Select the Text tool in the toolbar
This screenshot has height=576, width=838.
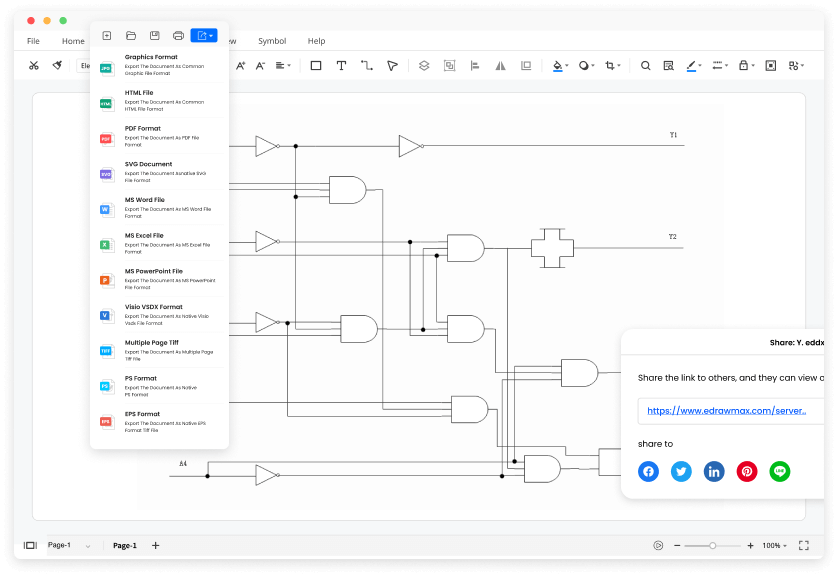tap(344, 65)
